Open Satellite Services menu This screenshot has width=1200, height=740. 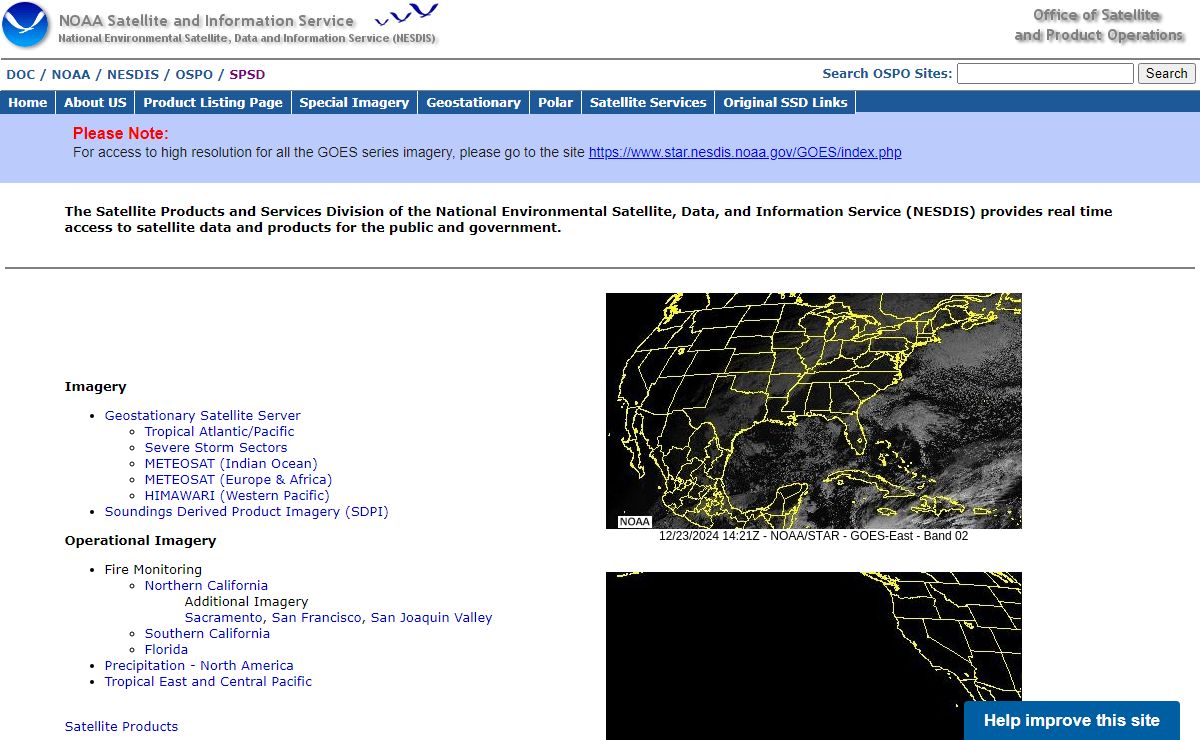point(648,102)
